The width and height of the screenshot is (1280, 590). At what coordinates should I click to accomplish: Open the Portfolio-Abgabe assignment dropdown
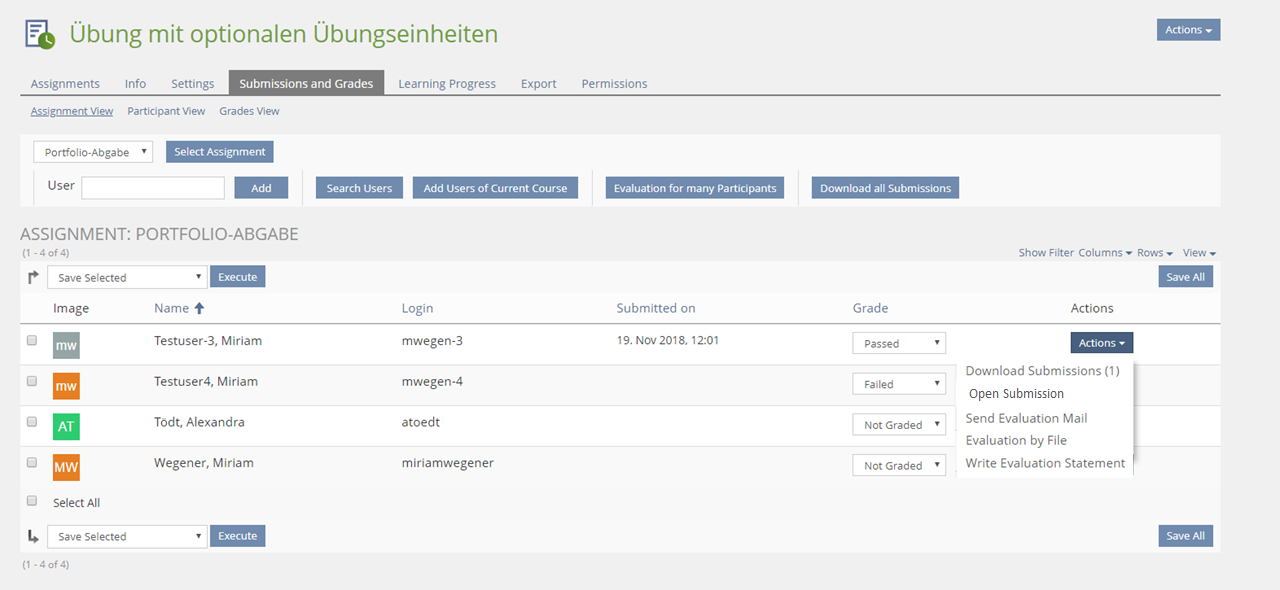pyautogui.click(x=93, y=152)
